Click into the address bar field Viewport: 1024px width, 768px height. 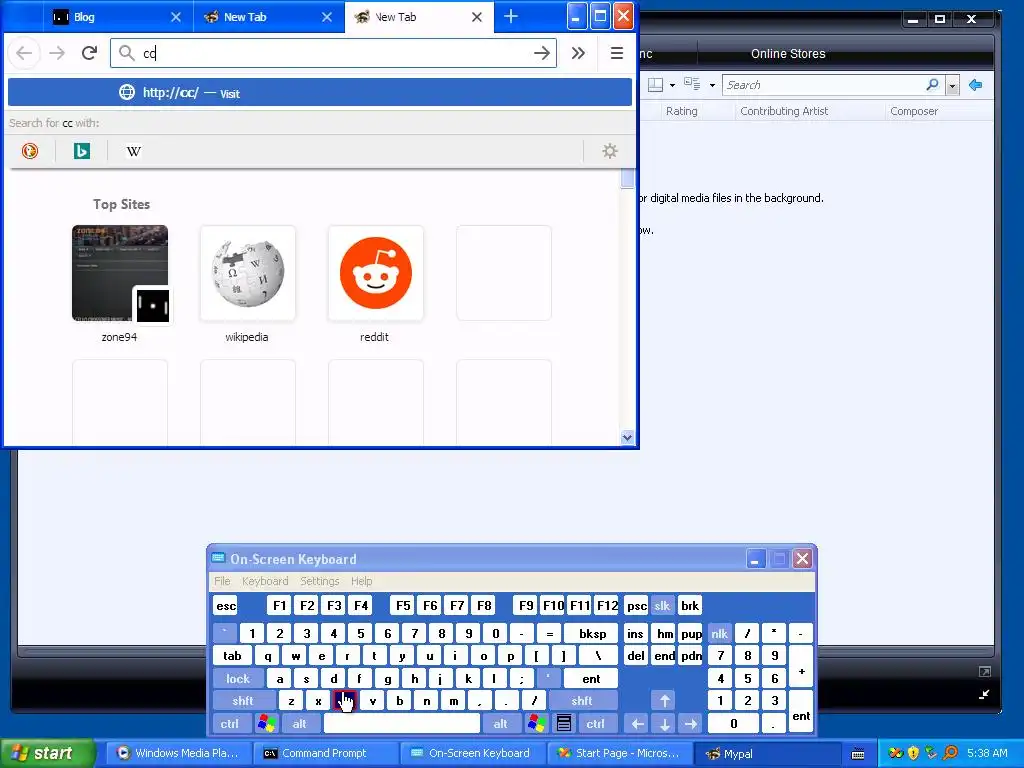coord(333,53)
